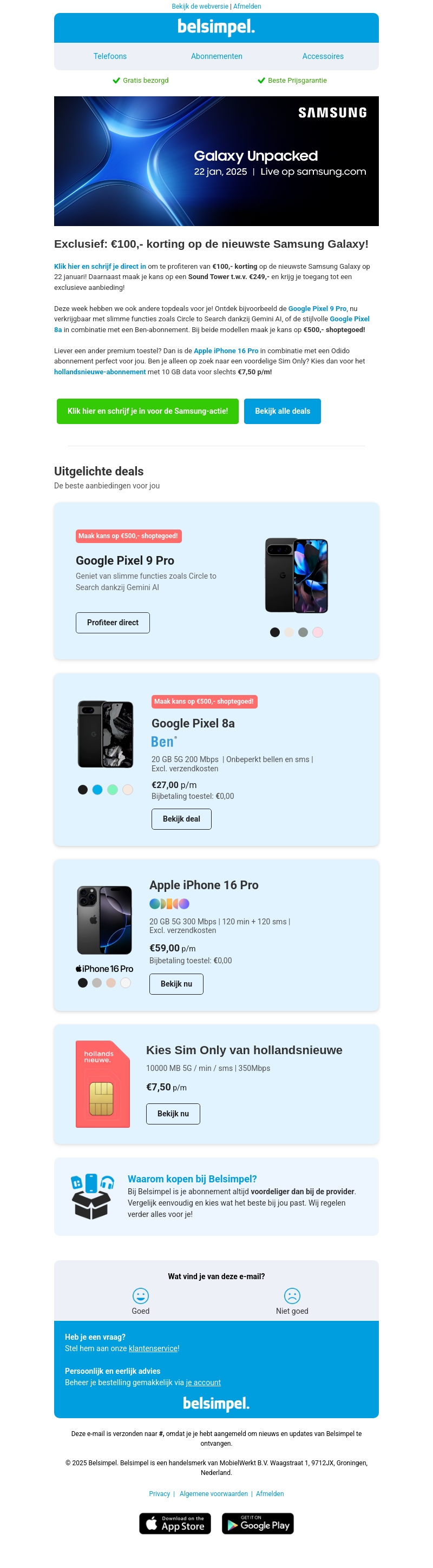Open the App Store download badge
433x1568 pixels.
(x=175, y=1523)
